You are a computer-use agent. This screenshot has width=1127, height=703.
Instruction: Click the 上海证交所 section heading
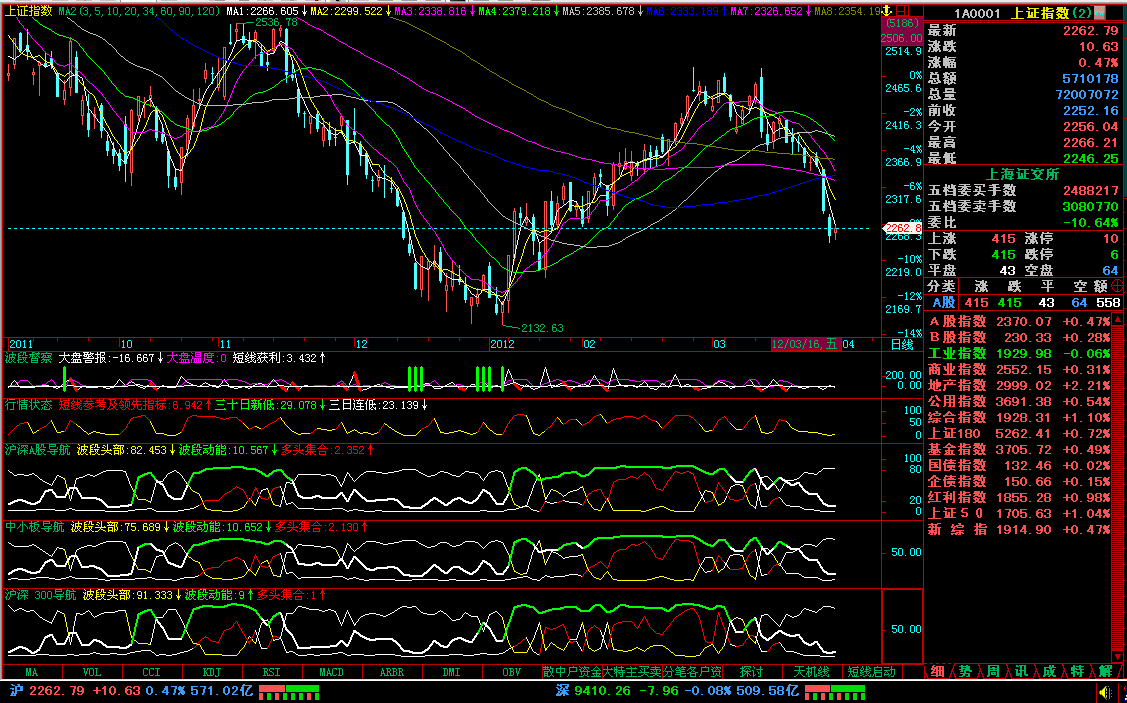1022,174
